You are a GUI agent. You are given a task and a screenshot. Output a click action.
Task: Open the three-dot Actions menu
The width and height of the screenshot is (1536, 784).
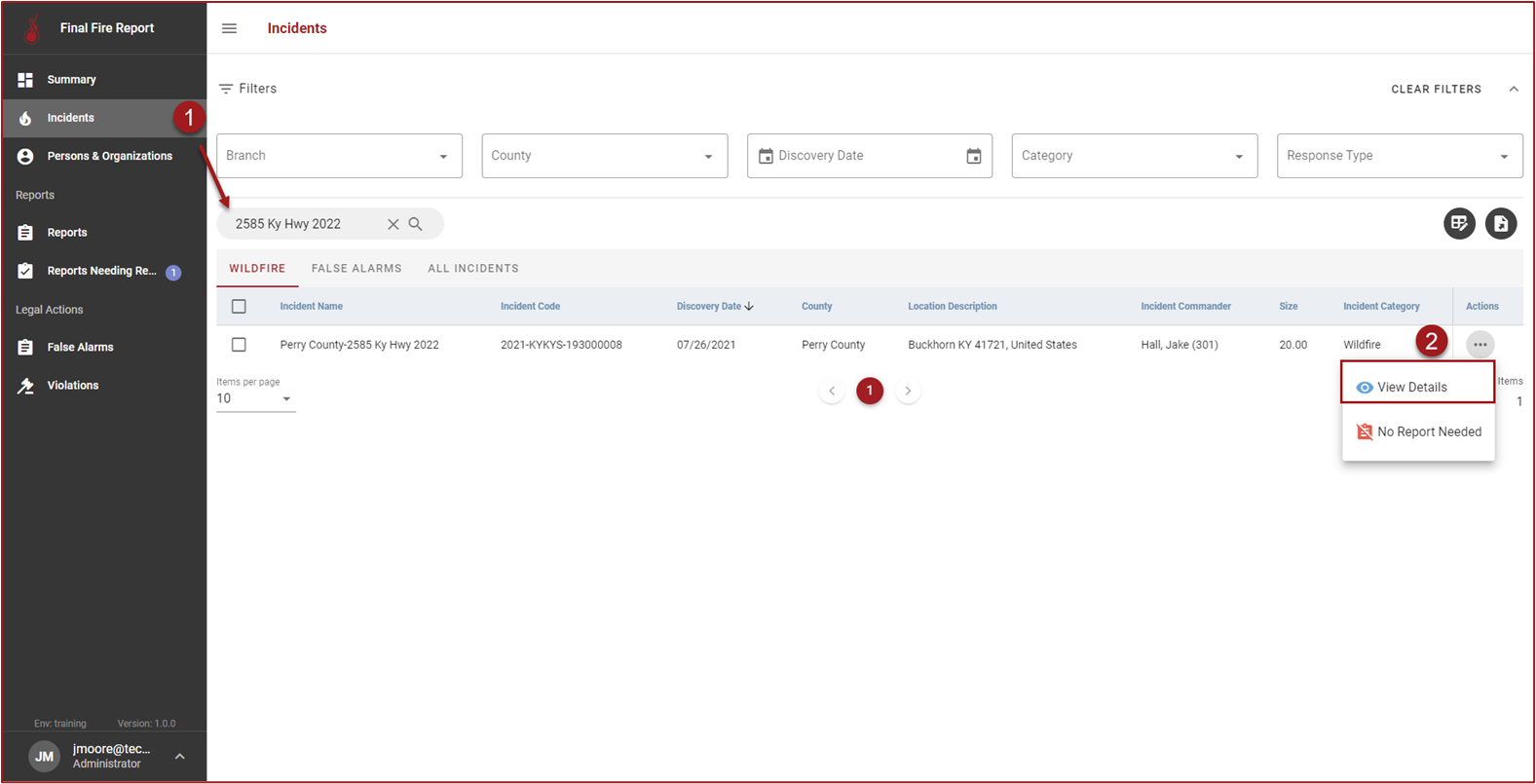(1480, 345)
